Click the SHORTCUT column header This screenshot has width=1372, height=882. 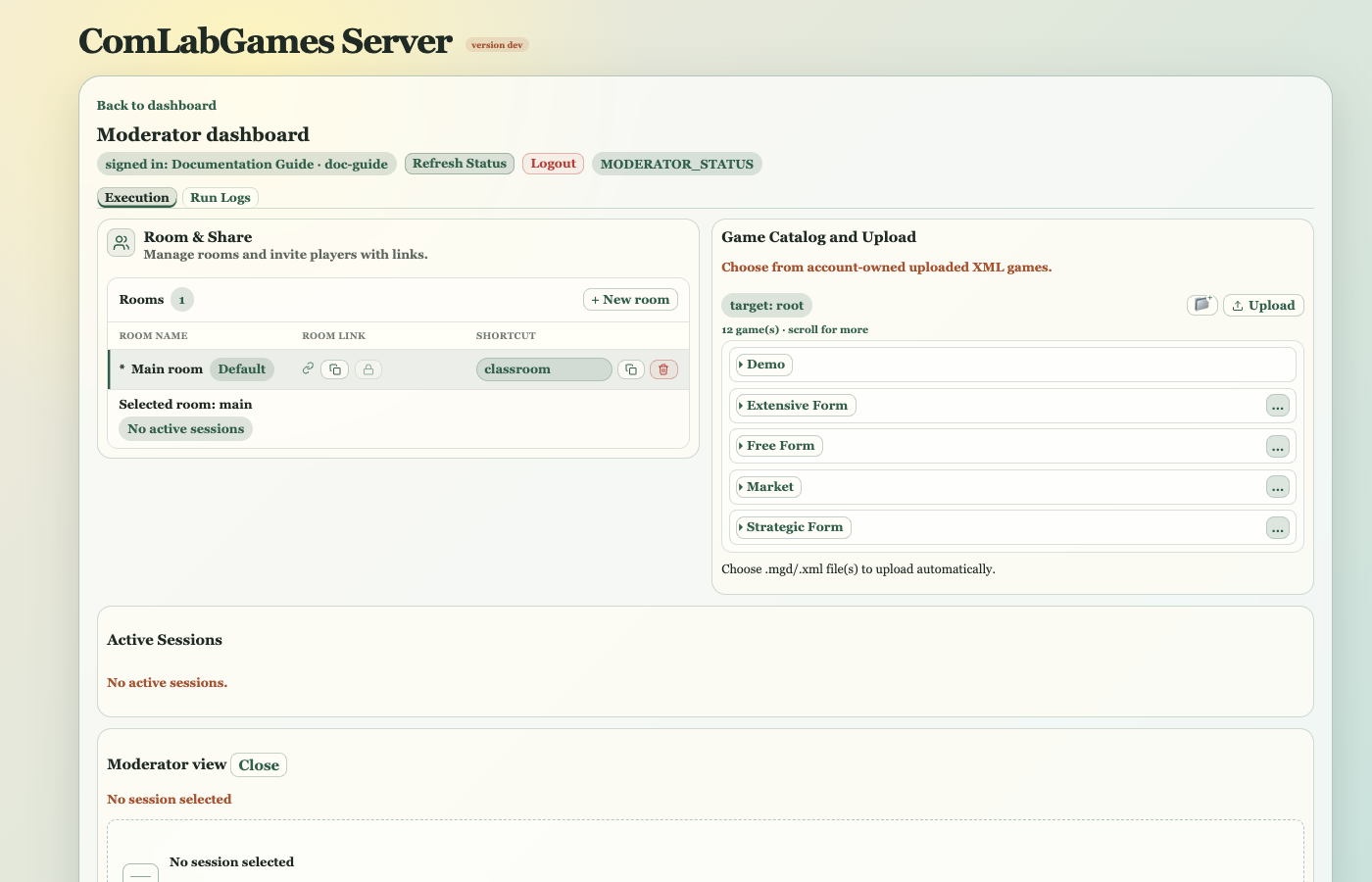(506, 336)
